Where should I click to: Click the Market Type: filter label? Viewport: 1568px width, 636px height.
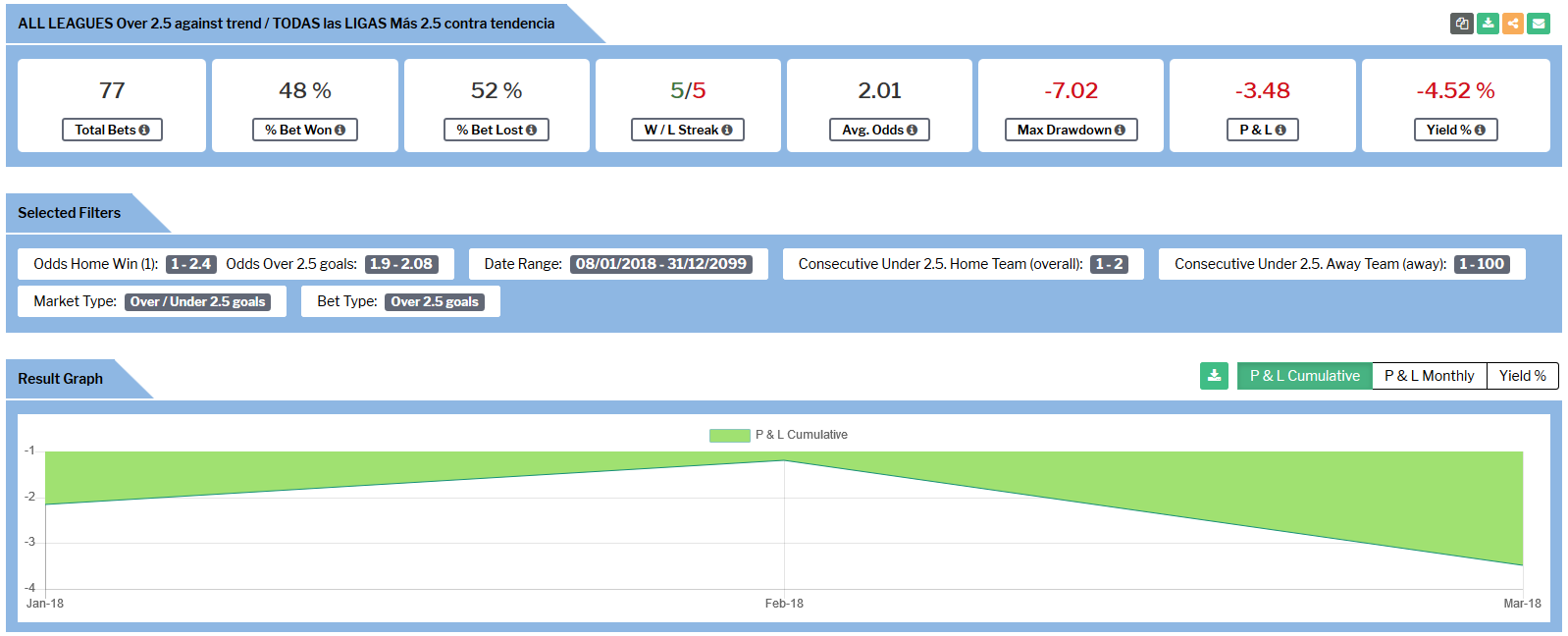[76, 301]
